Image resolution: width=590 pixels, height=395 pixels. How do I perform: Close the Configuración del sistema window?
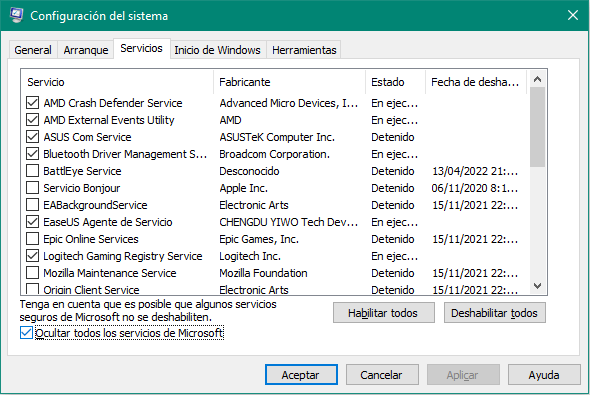[x=573, y=15]
